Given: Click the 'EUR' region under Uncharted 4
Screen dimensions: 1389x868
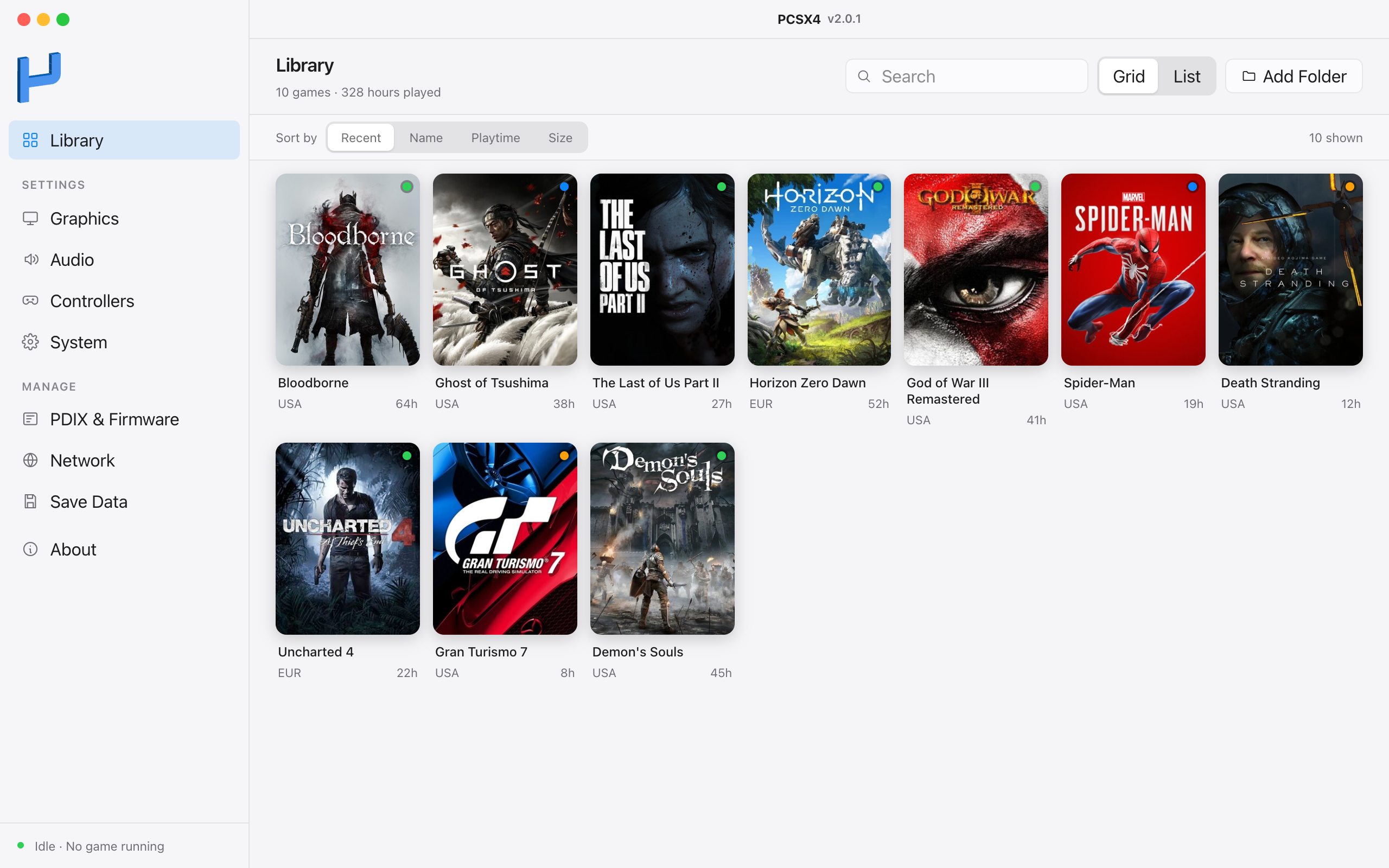Looking at the screenshot, I should pyautogui.click(x=289, y=673).
